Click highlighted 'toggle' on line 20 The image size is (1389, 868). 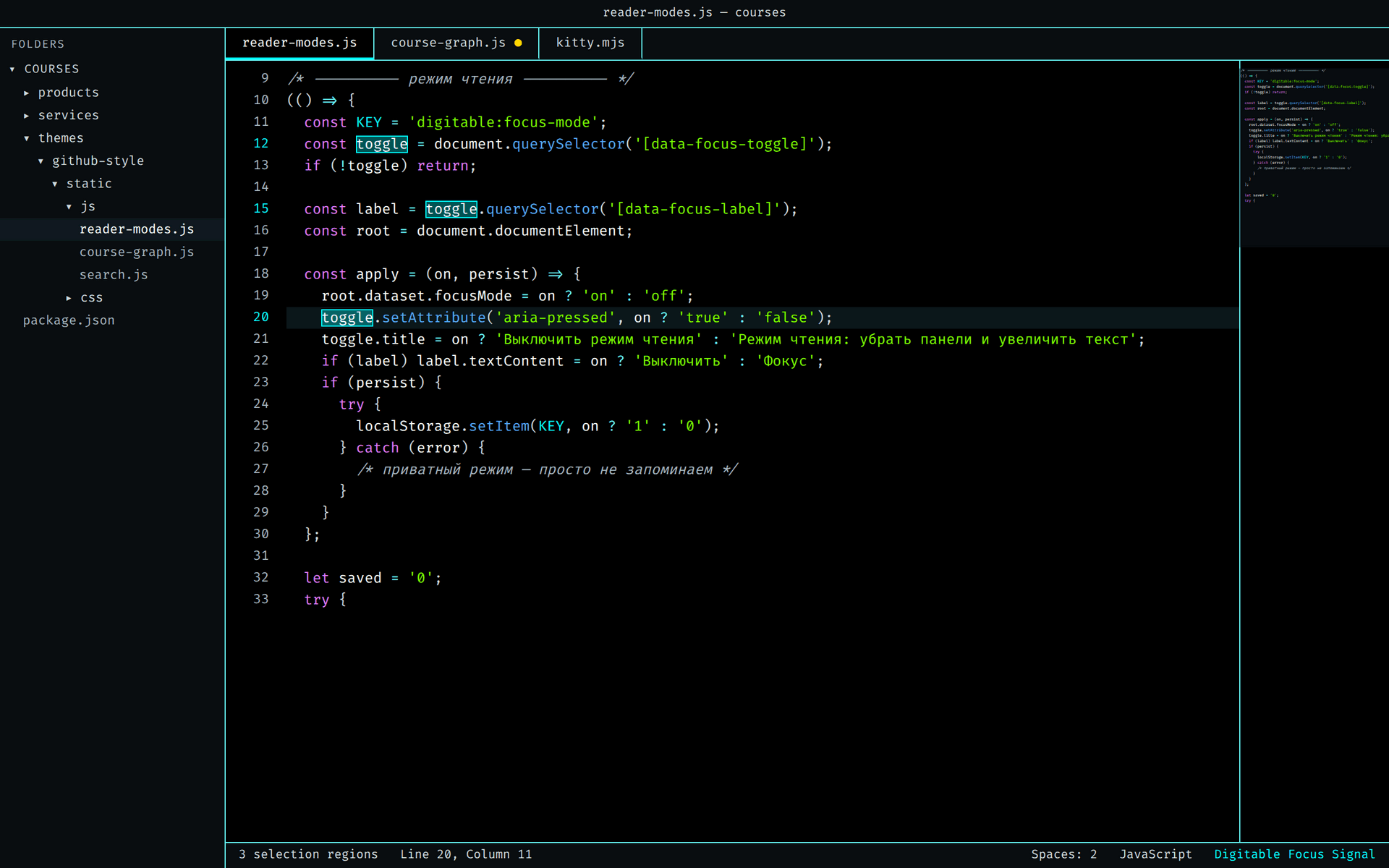tap(347, 318)
